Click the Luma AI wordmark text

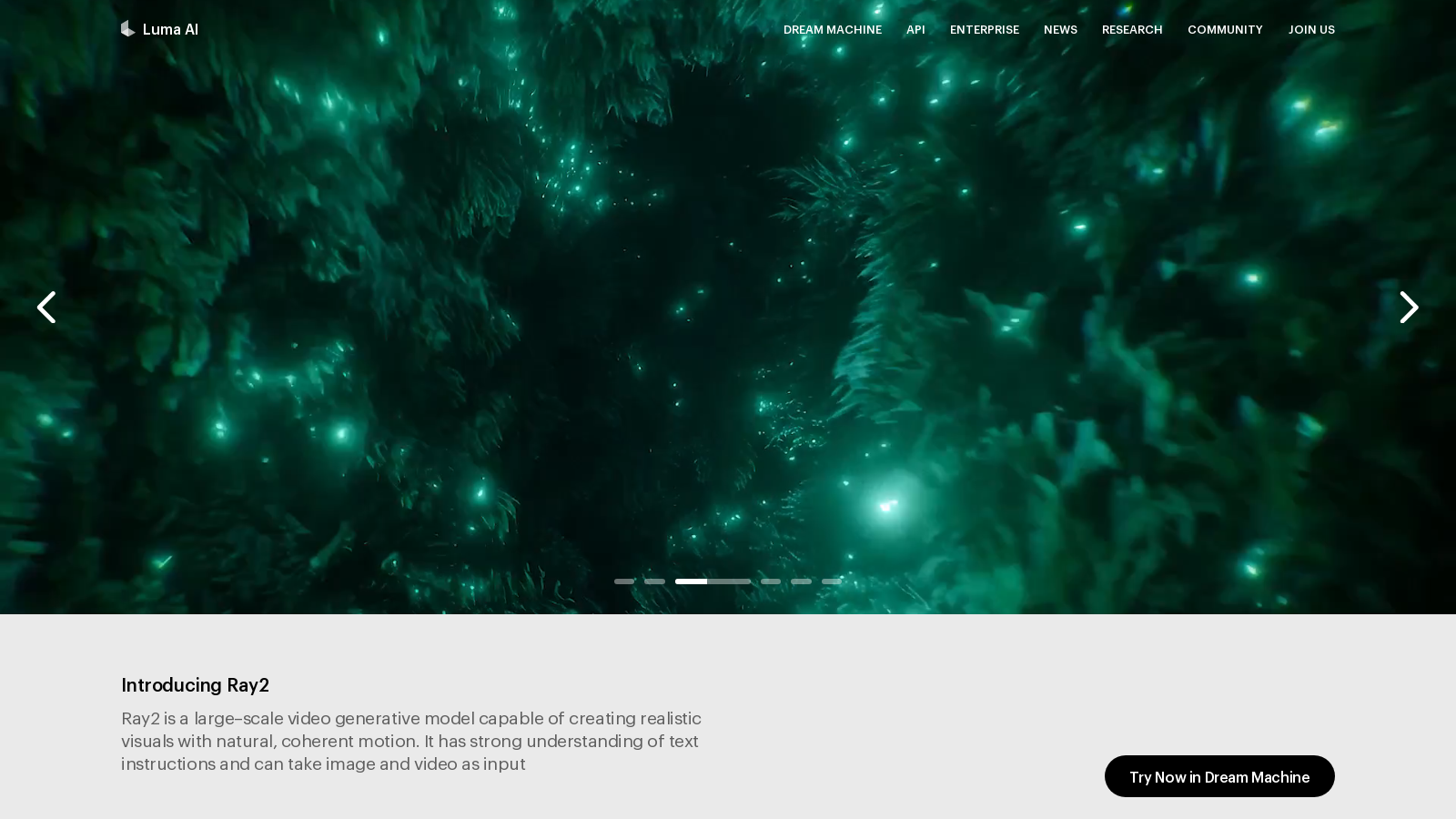coord(170,28)
